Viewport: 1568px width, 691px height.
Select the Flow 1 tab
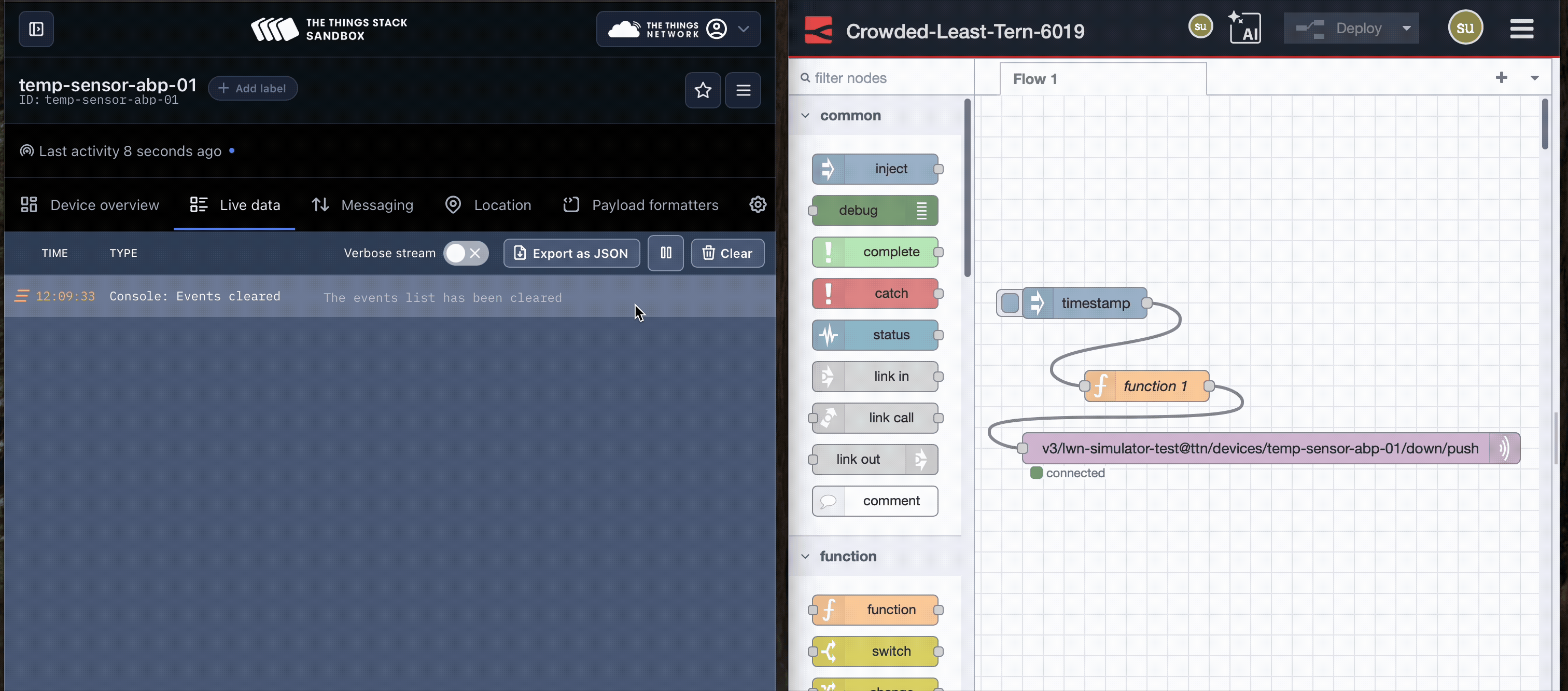pyautogui.click(x=1035, y=78)
